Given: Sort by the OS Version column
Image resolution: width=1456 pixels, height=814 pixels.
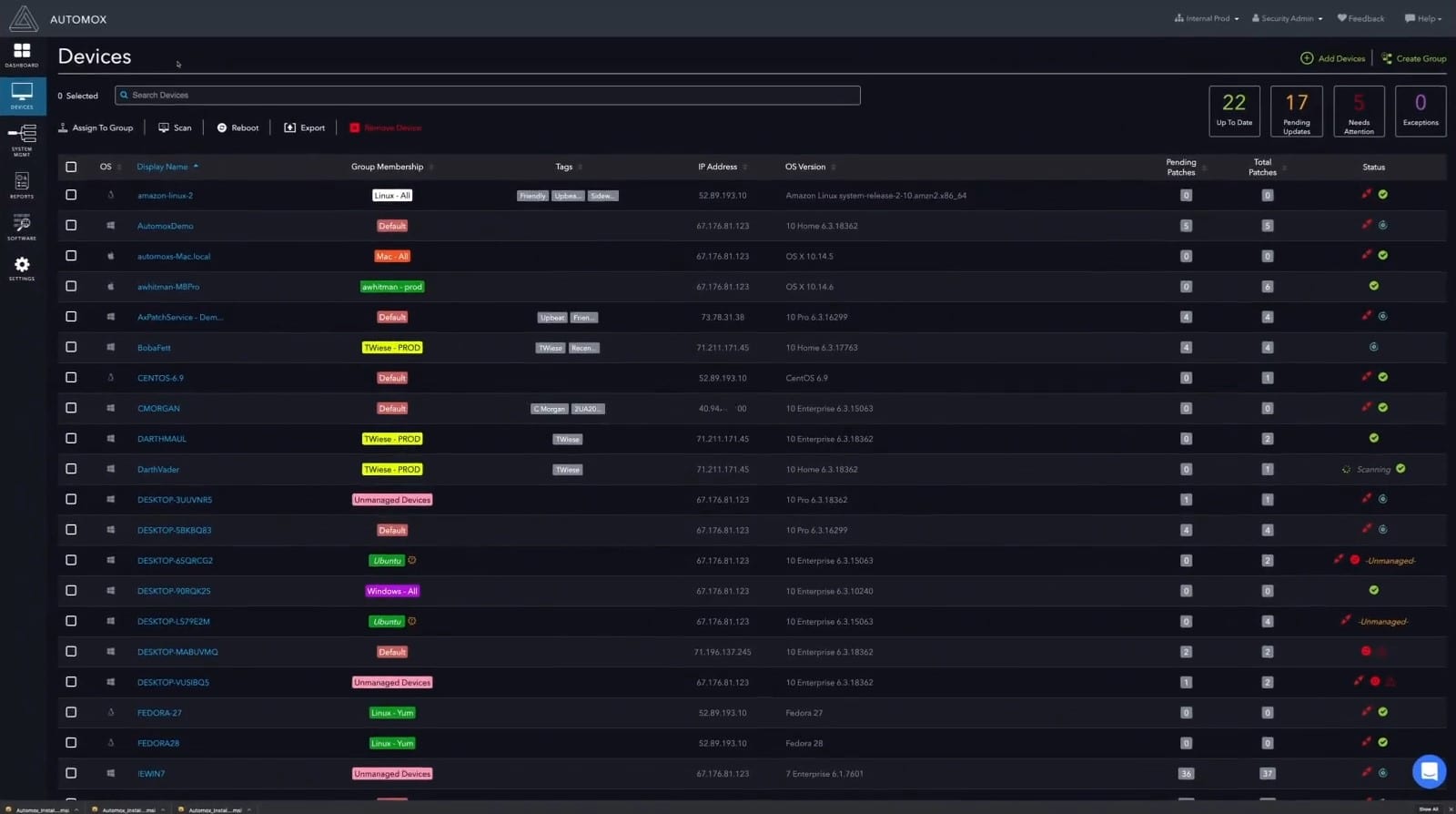Looking at the screenshot, I should point(810,167).
